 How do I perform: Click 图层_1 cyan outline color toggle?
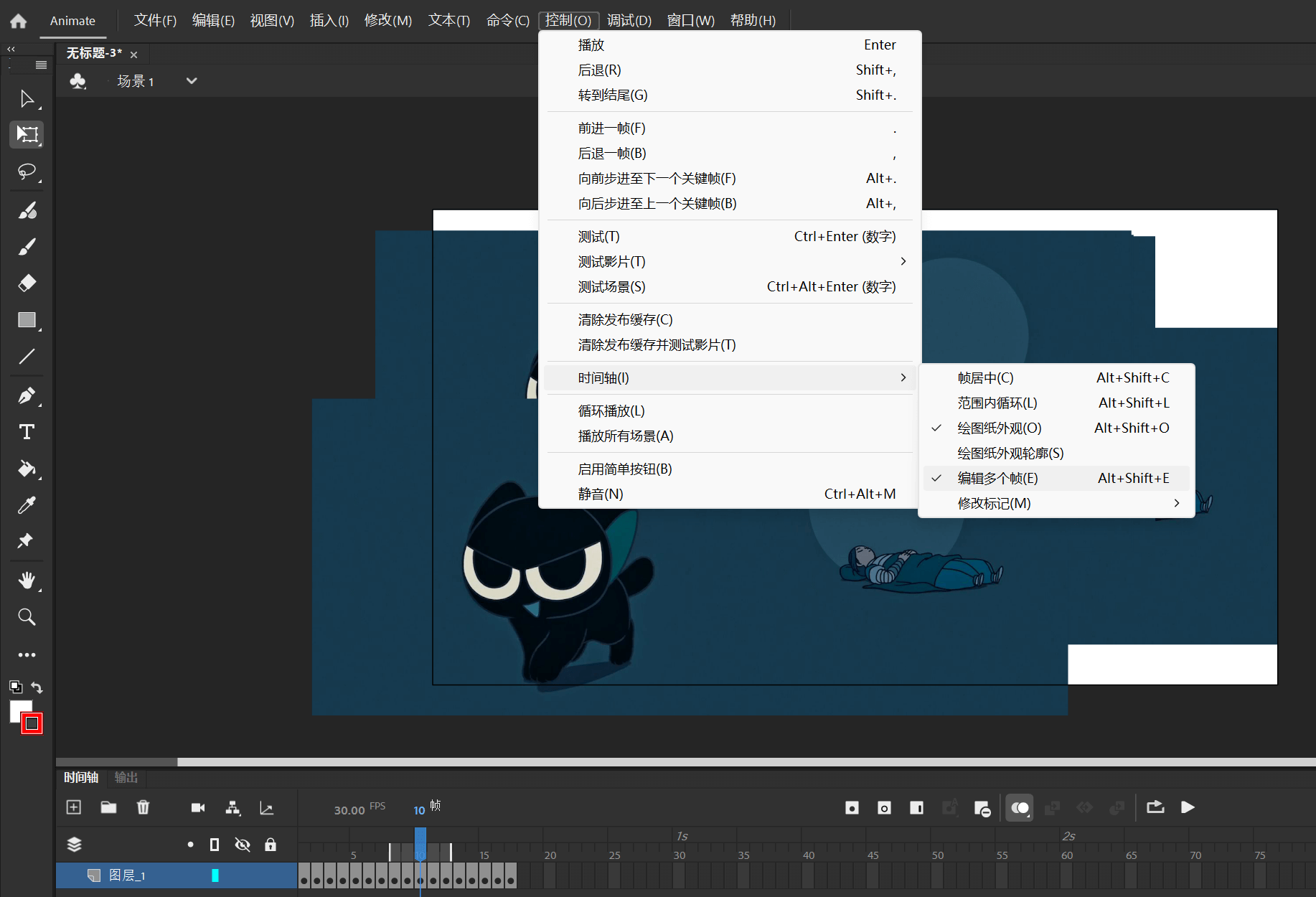(215, 875)
